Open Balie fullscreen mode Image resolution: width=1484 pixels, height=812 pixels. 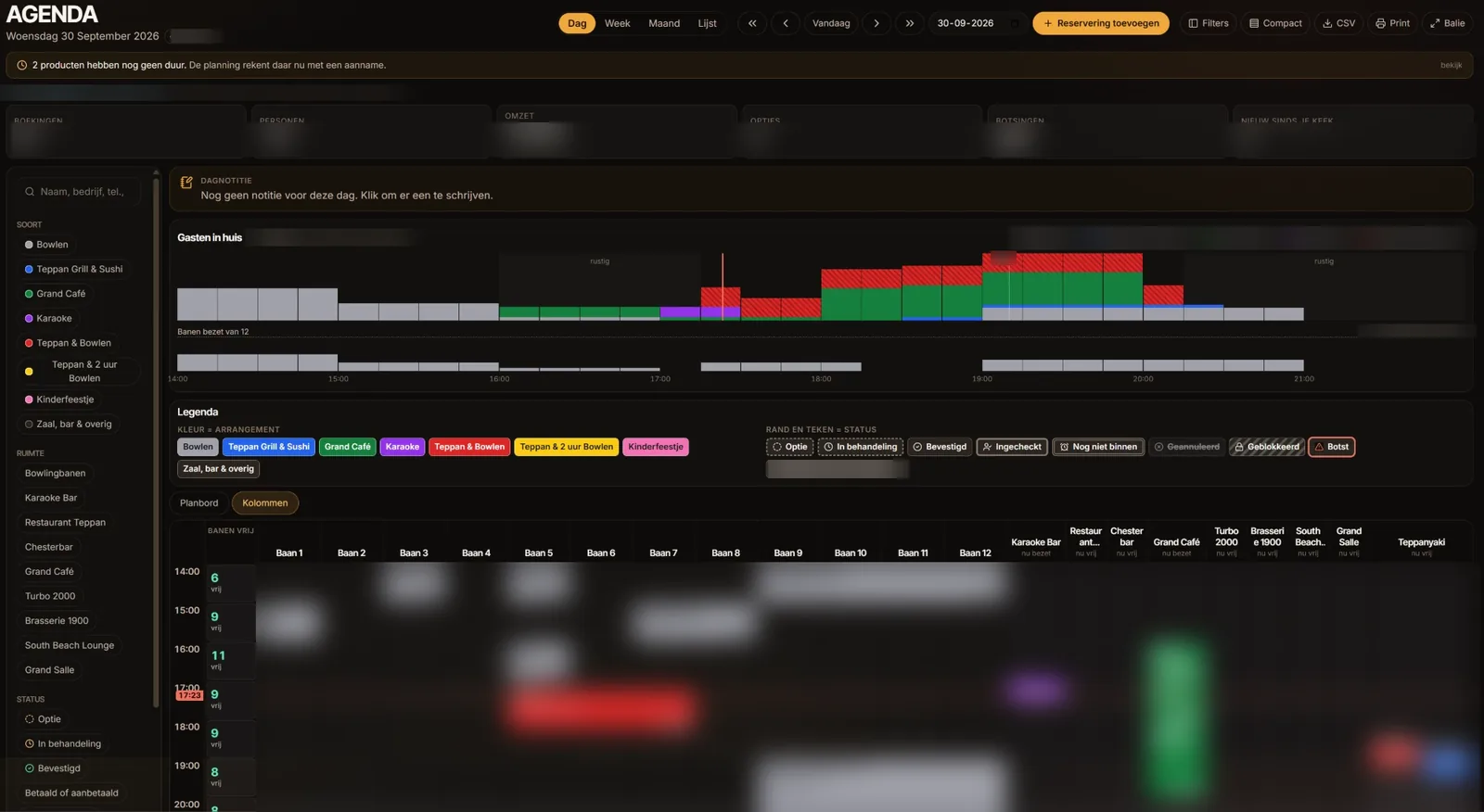(1447, 23)
